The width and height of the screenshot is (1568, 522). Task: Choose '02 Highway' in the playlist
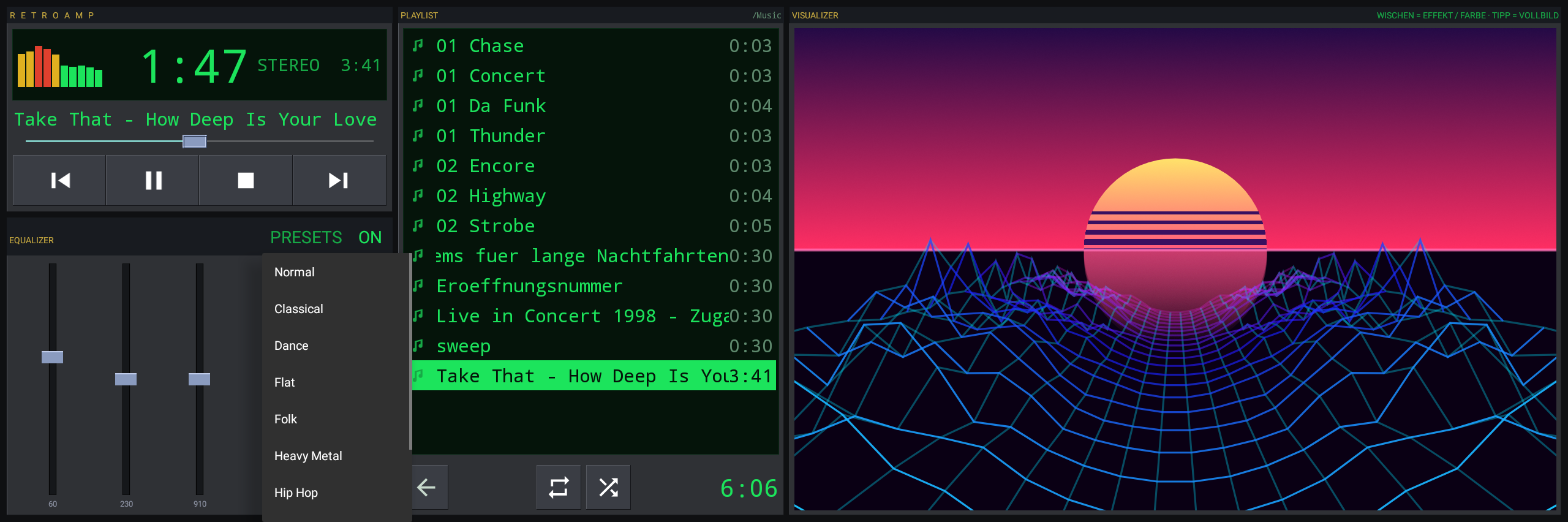coord(592,196)
